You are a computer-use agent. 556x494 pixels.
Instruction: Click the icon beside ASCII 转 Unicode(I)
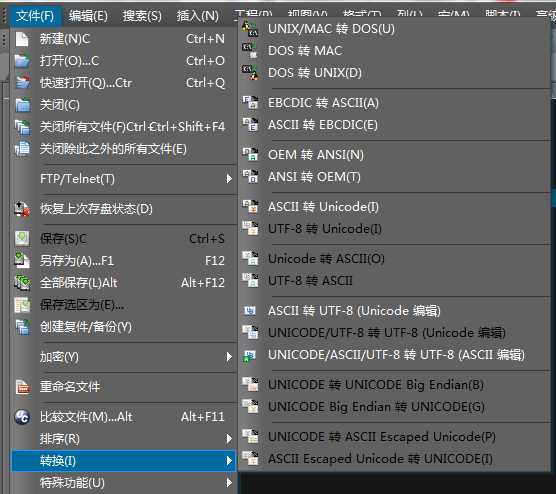tap(250, 207)
